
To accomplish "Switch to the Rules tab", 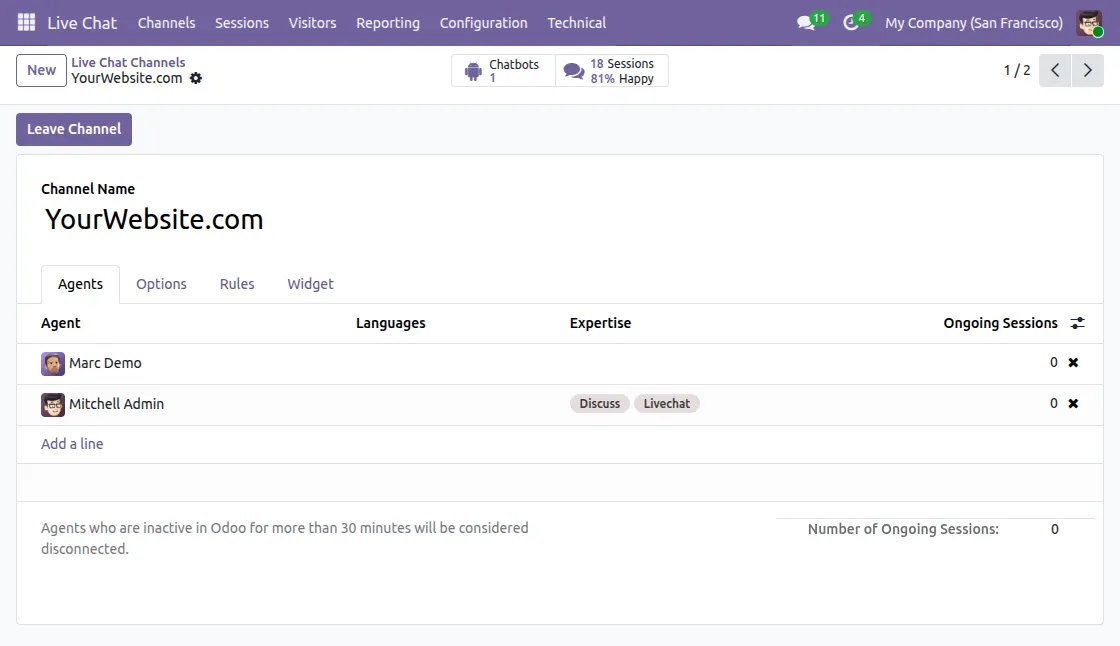I will pyautogui.click(x=237, y=284).
